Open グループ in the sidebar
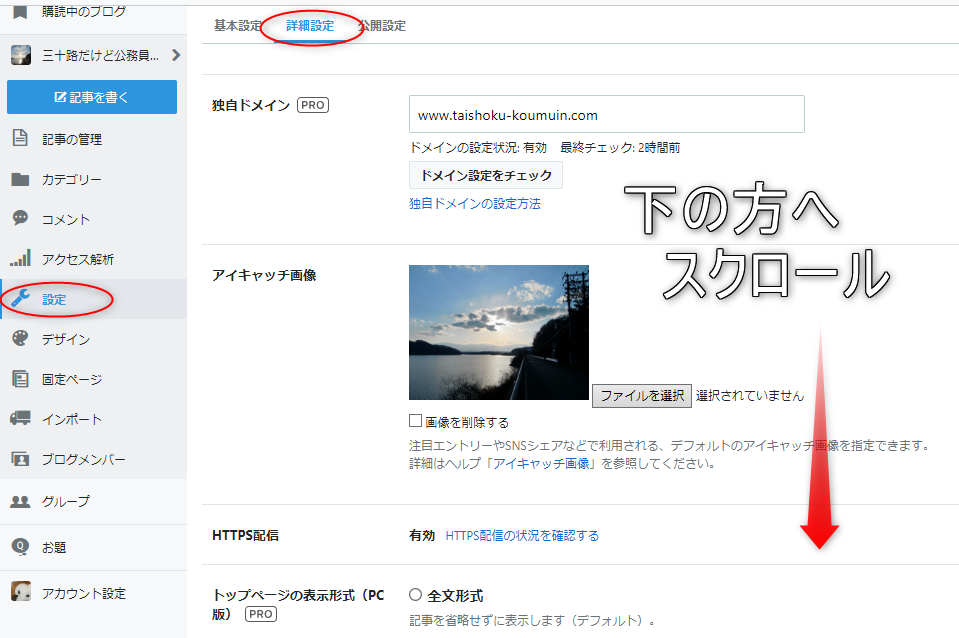Image resolution: width=959 pixels, height=638 pixels. click(x=66, y=502)
